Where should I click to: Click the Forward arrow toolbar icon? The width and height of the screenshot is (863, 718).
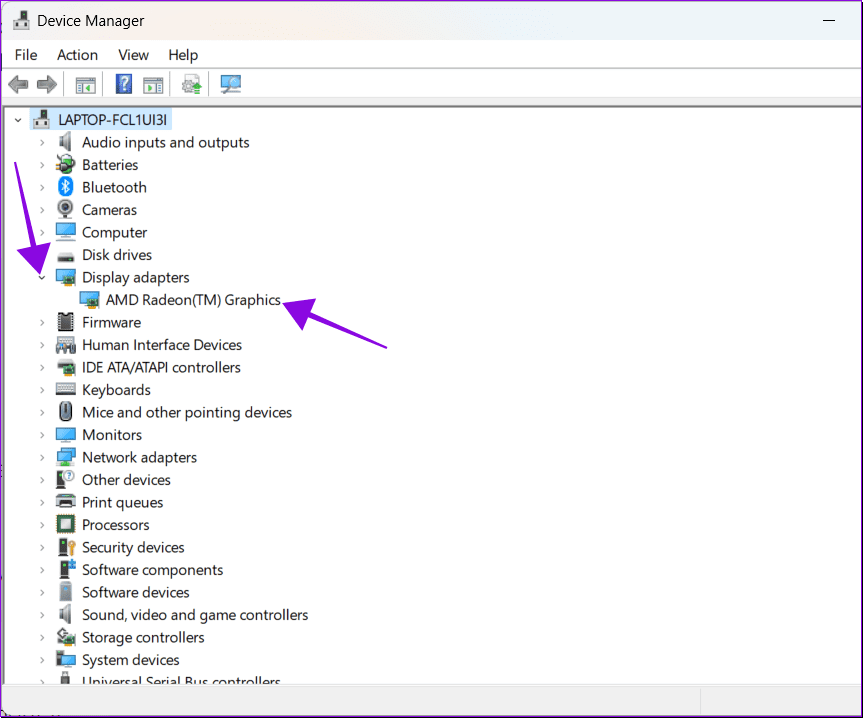click(47, 84)
